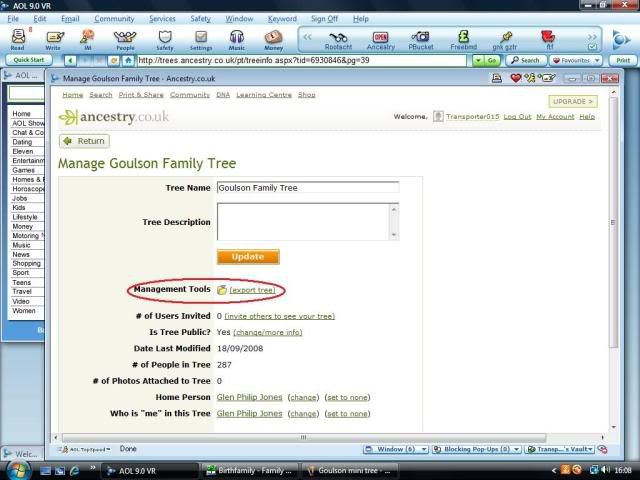Open the Read mail icon
Viewport: 640px width, 480px height.
tap(18, 40)
